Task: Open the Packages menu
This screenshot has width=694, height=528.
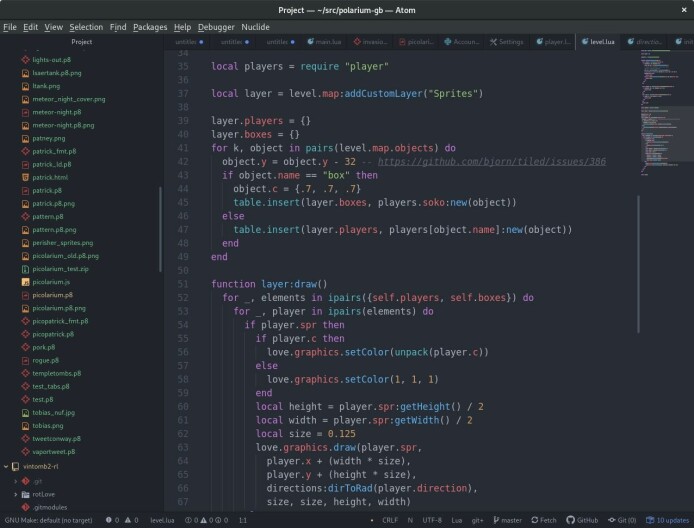Action: tap(150, 27)
